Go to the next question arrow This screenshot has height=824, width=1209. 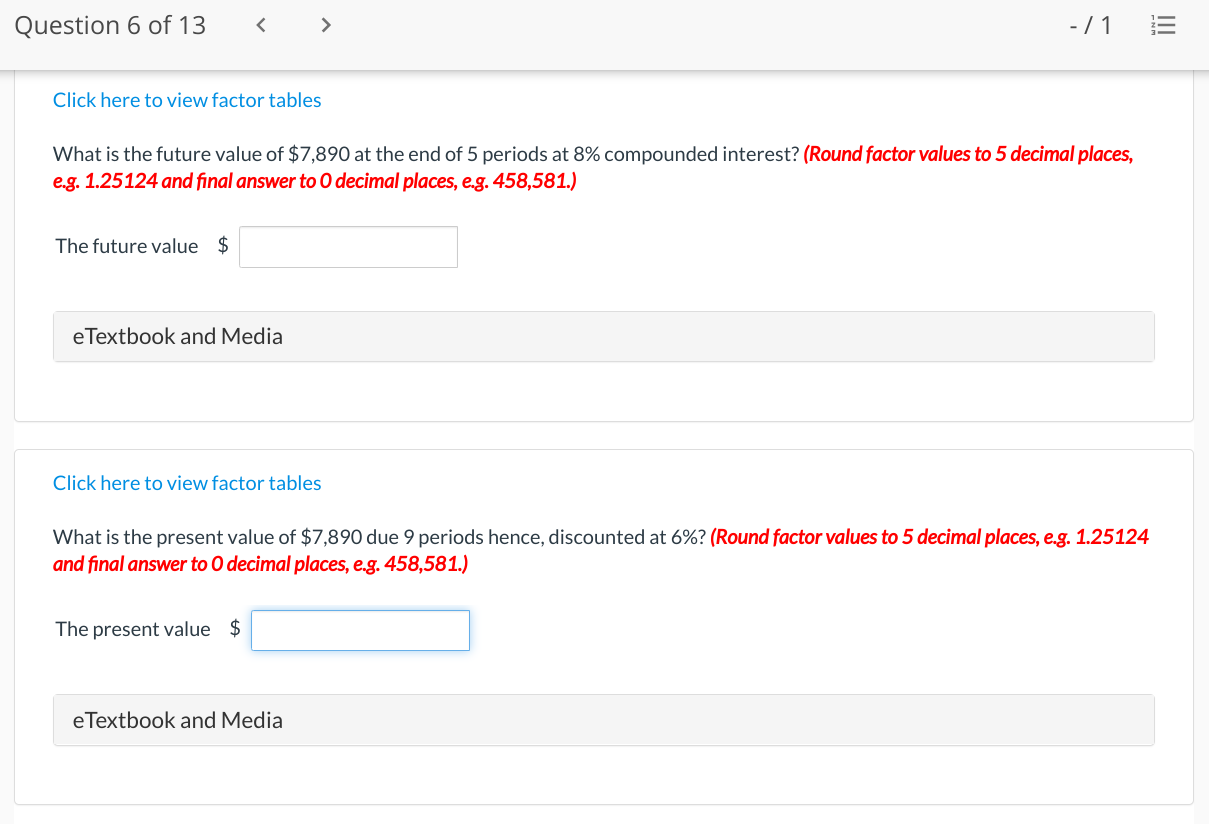(x=325, y=26)
